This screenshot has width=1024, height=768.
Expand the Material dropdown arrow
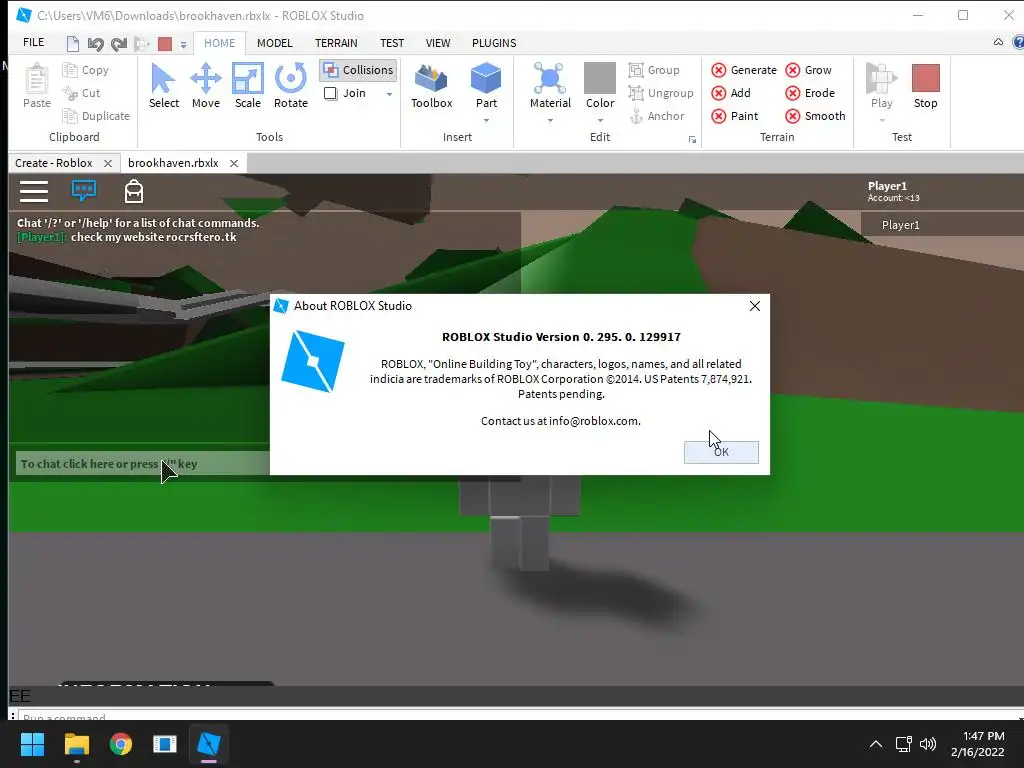point(550,120)
